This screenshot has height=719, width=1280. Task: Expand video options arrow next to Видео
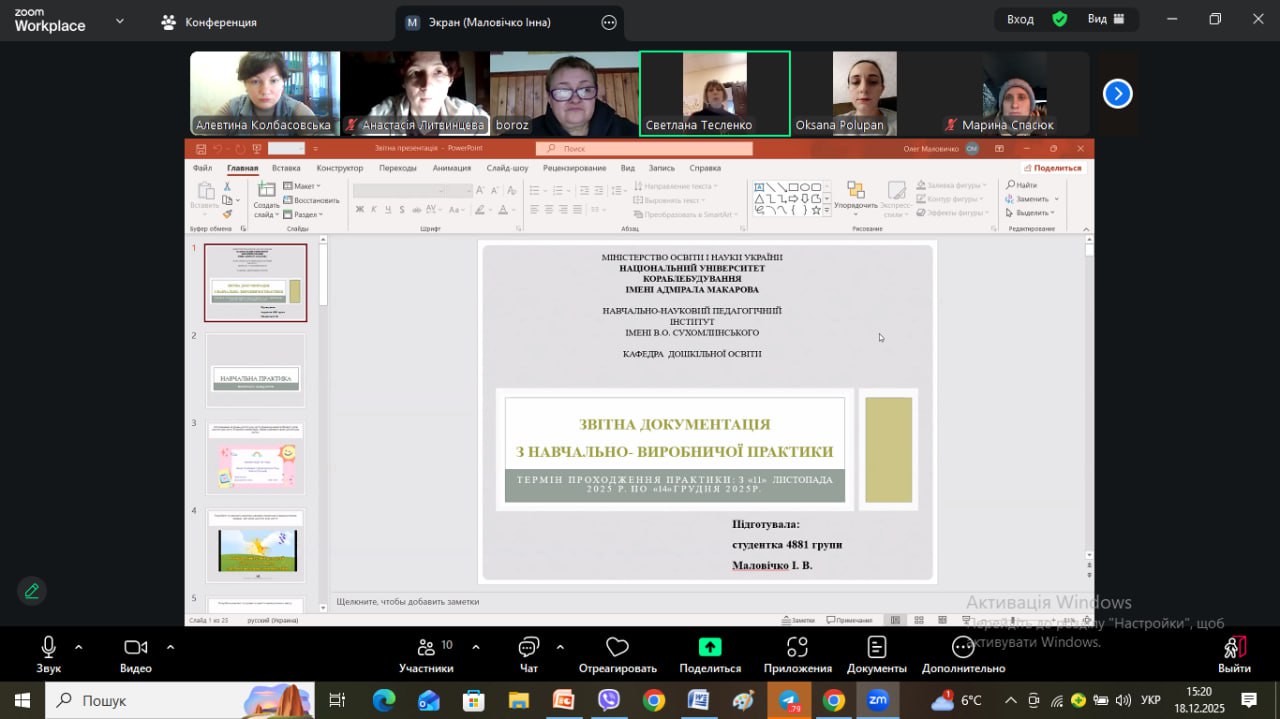170,647
